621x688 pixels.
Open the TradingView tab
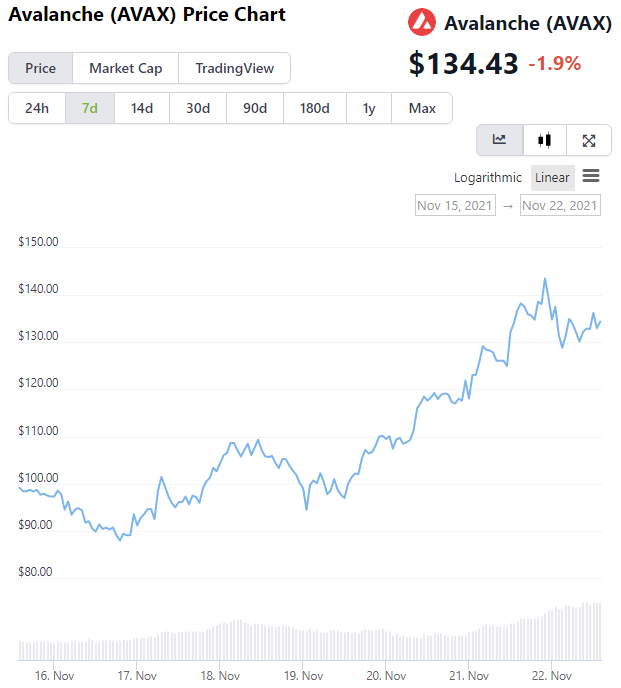234,69
